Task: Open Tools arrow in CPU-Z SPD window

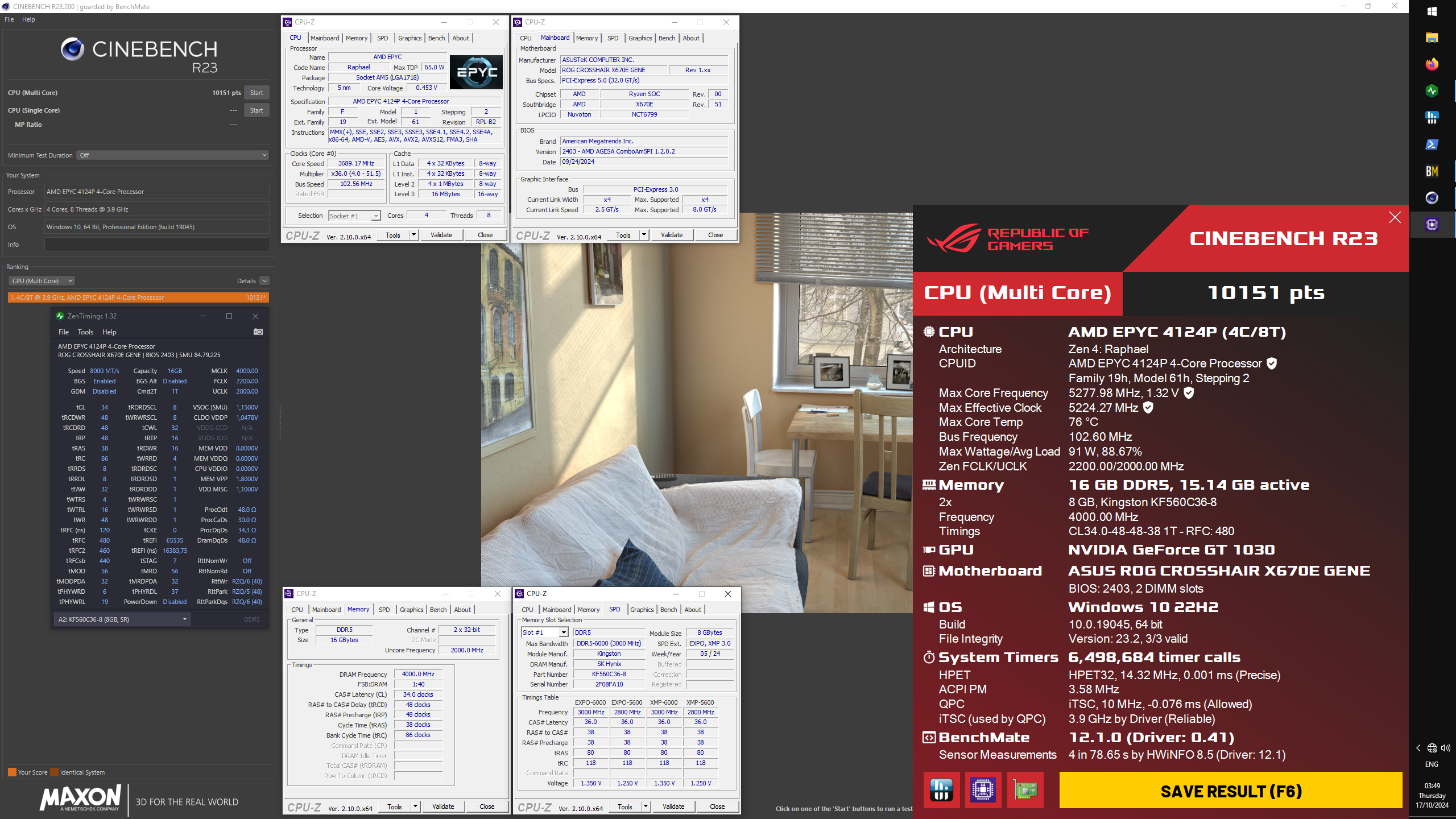Action: pos(646,806)
